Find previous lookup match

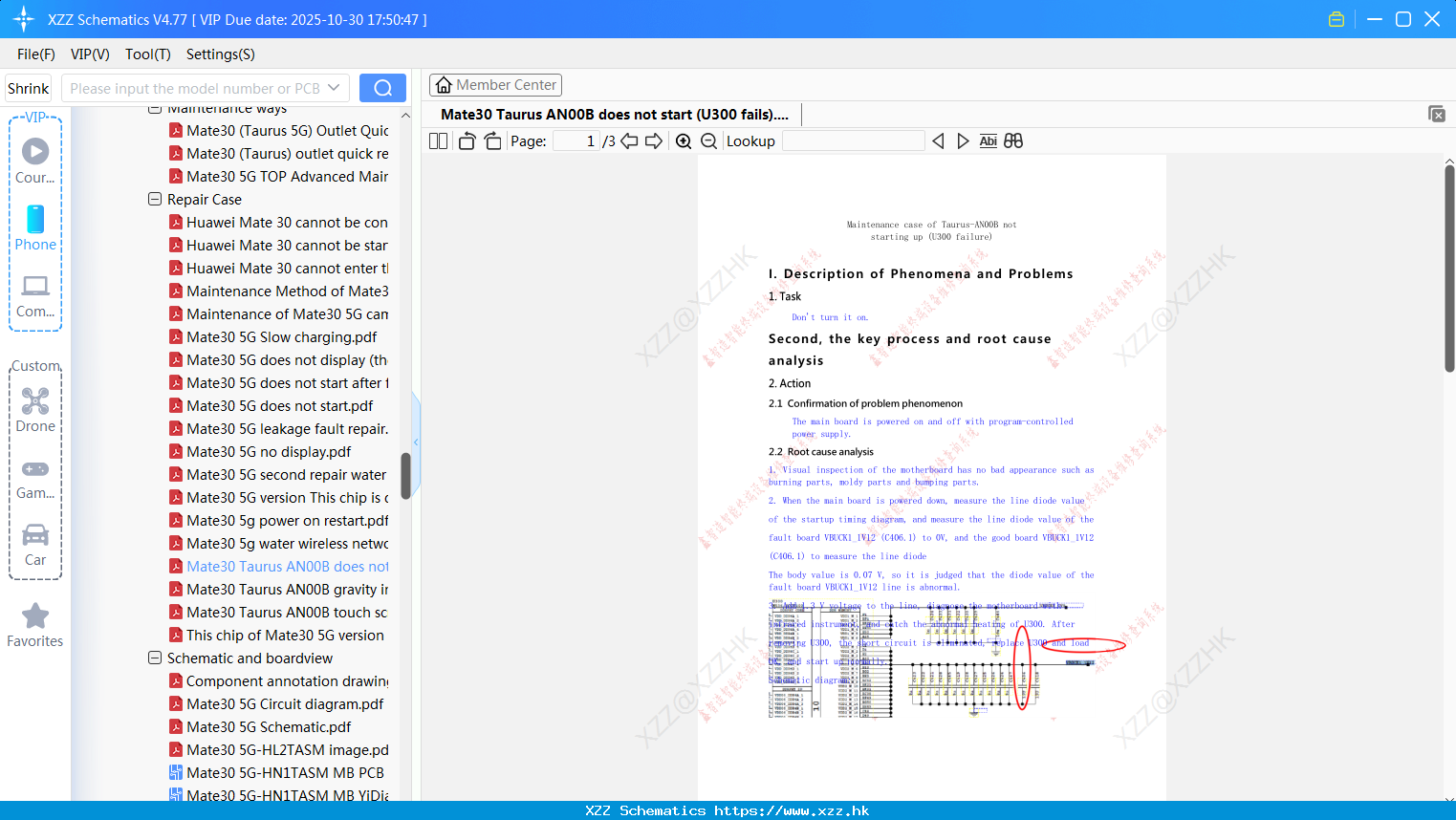click(x=938, y=141)
